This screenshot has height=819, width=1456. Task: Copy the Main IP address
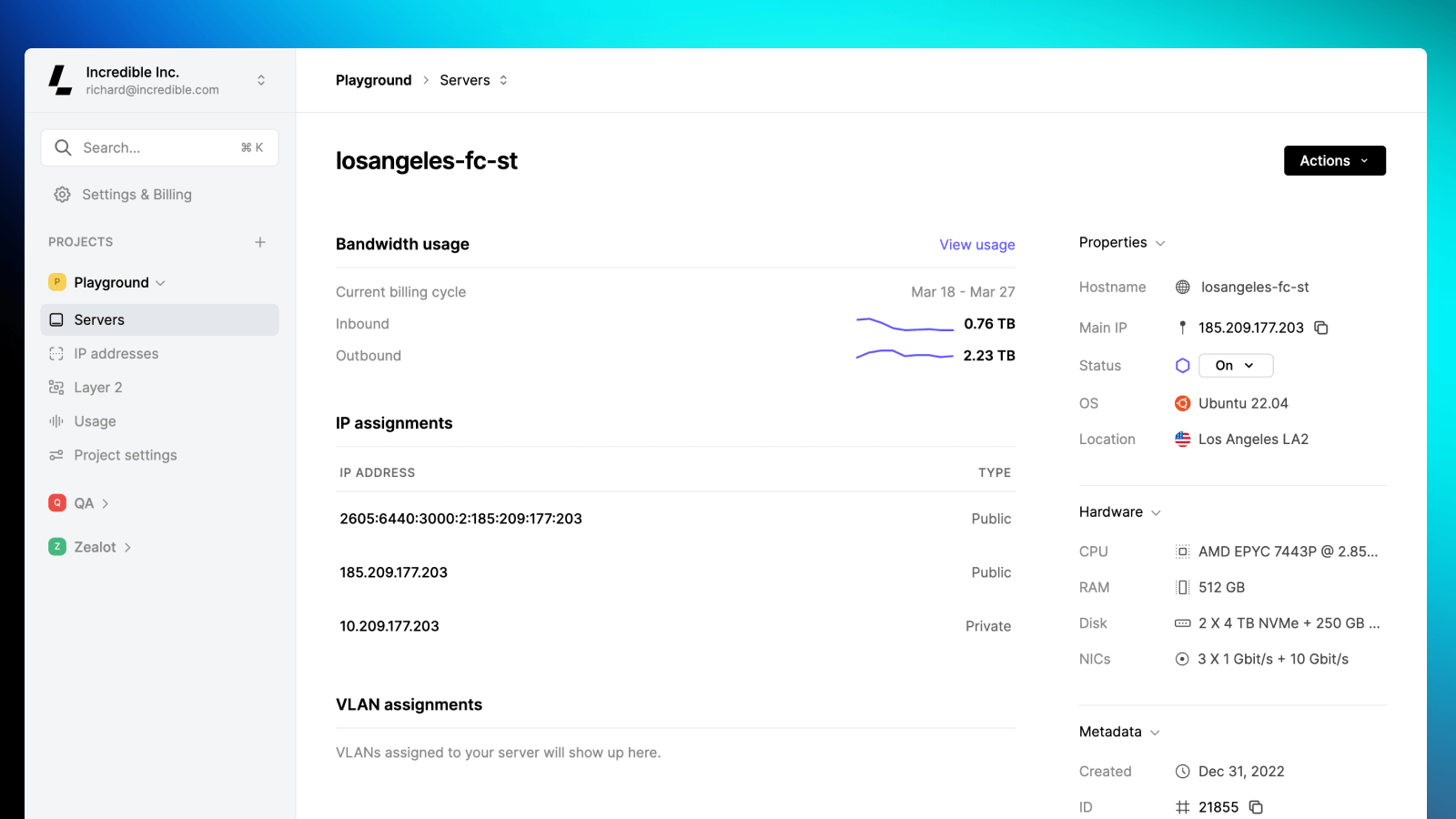pyautogui.click(x=1321, y=328)
